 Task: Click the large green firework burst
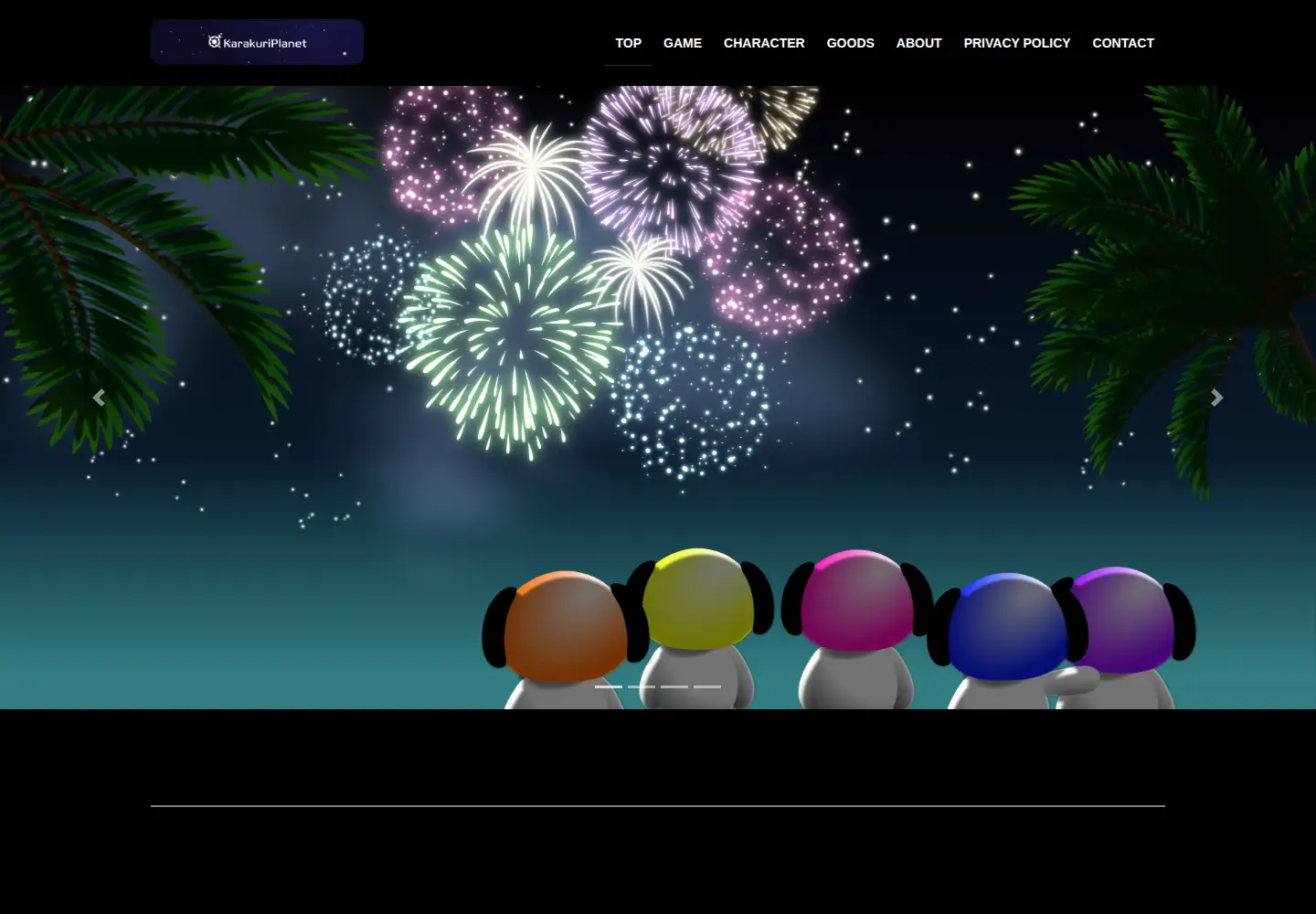pos(512,338)
